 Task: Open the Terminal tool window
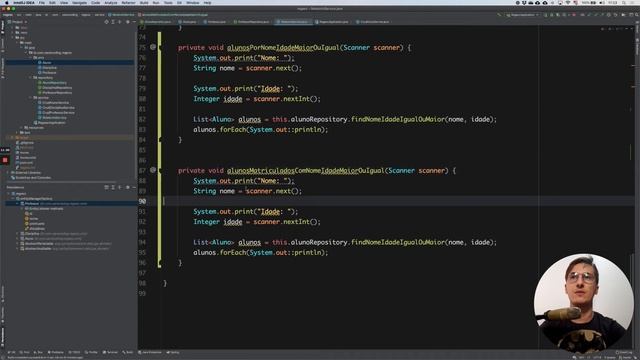pos(110,352)
